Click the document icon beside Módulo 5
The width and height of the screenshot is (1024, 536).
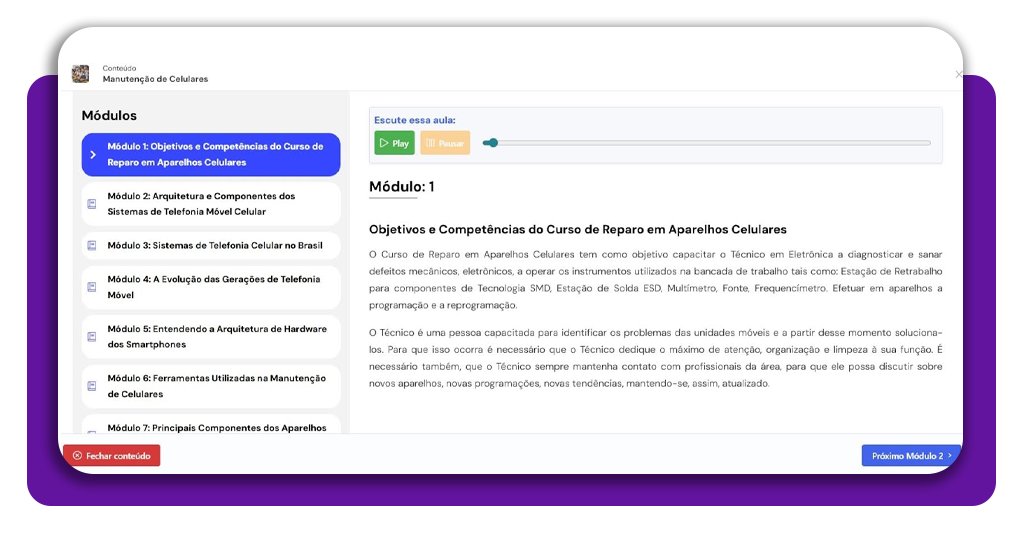click(x=92, y=336)
